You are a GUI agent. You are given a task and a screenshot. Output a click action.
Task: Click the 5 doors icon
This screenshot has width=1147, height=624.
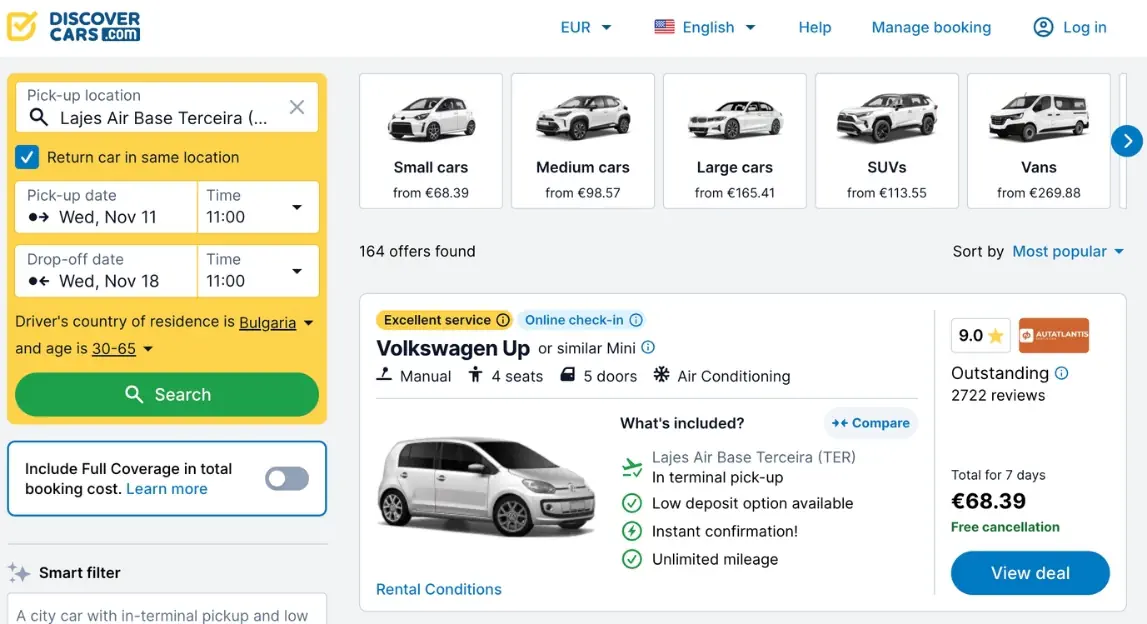(x=568, y=375)
